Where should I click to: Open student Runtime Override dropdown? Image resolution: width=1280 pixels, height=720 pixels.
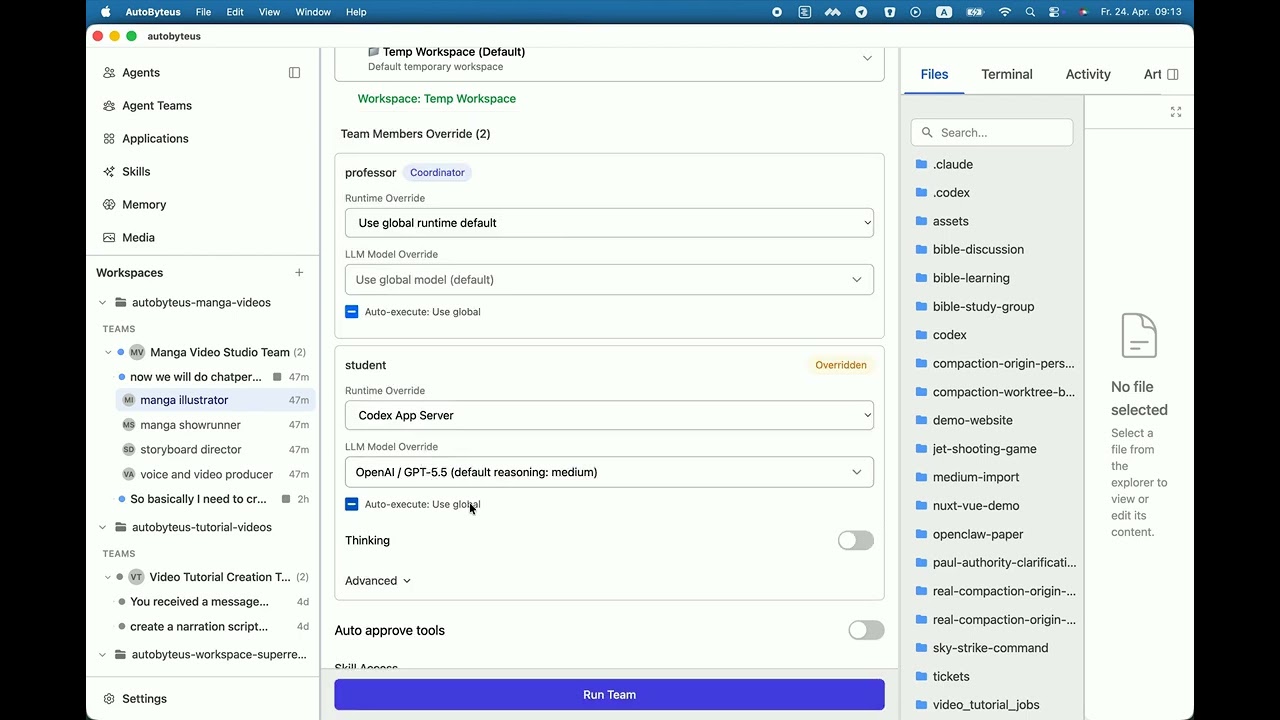coord(609,415)
